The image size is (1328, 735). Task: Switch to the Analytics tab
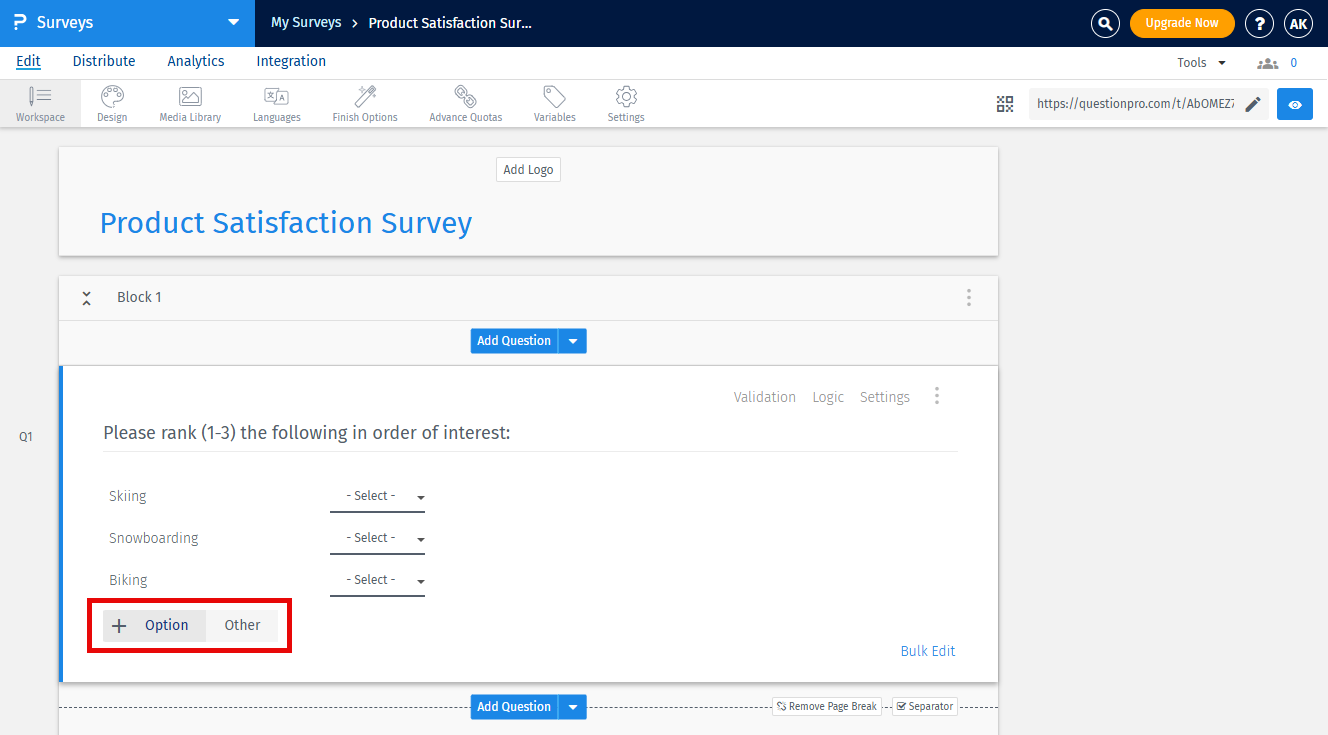[x=195, y=61]
